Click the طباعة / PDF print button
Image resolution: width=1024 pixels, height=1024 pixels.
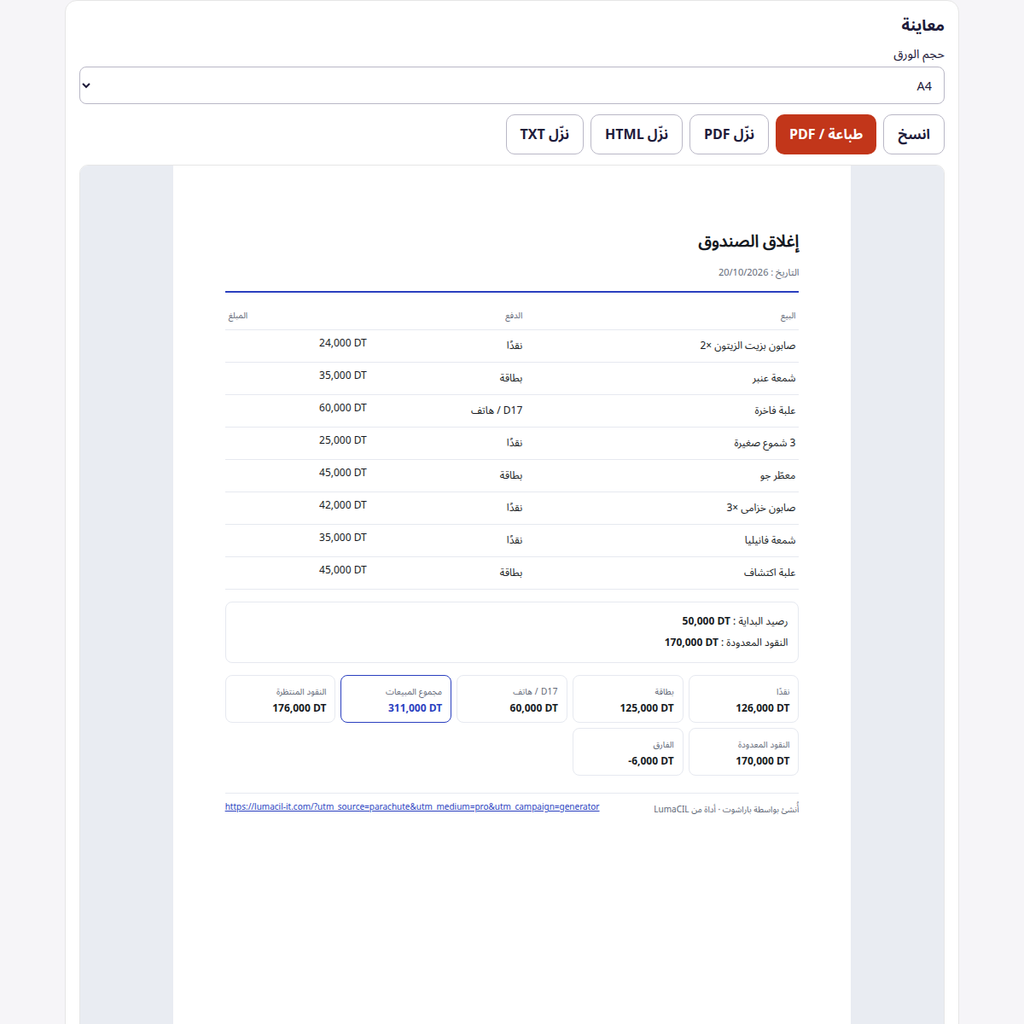825,135
